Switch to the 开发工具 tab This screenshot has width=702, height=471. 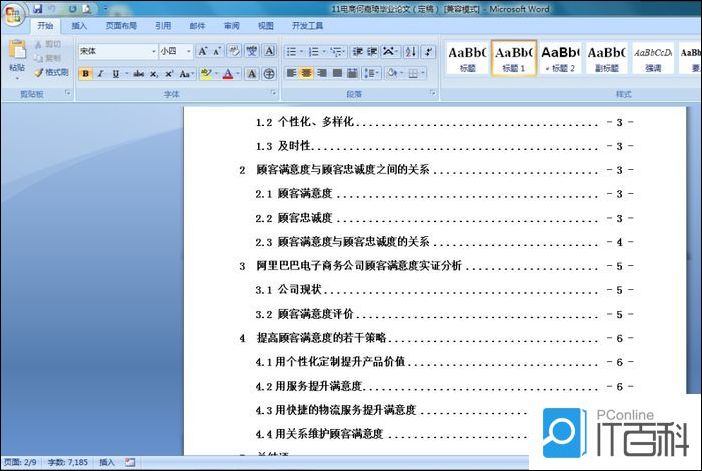click(307, 26)
